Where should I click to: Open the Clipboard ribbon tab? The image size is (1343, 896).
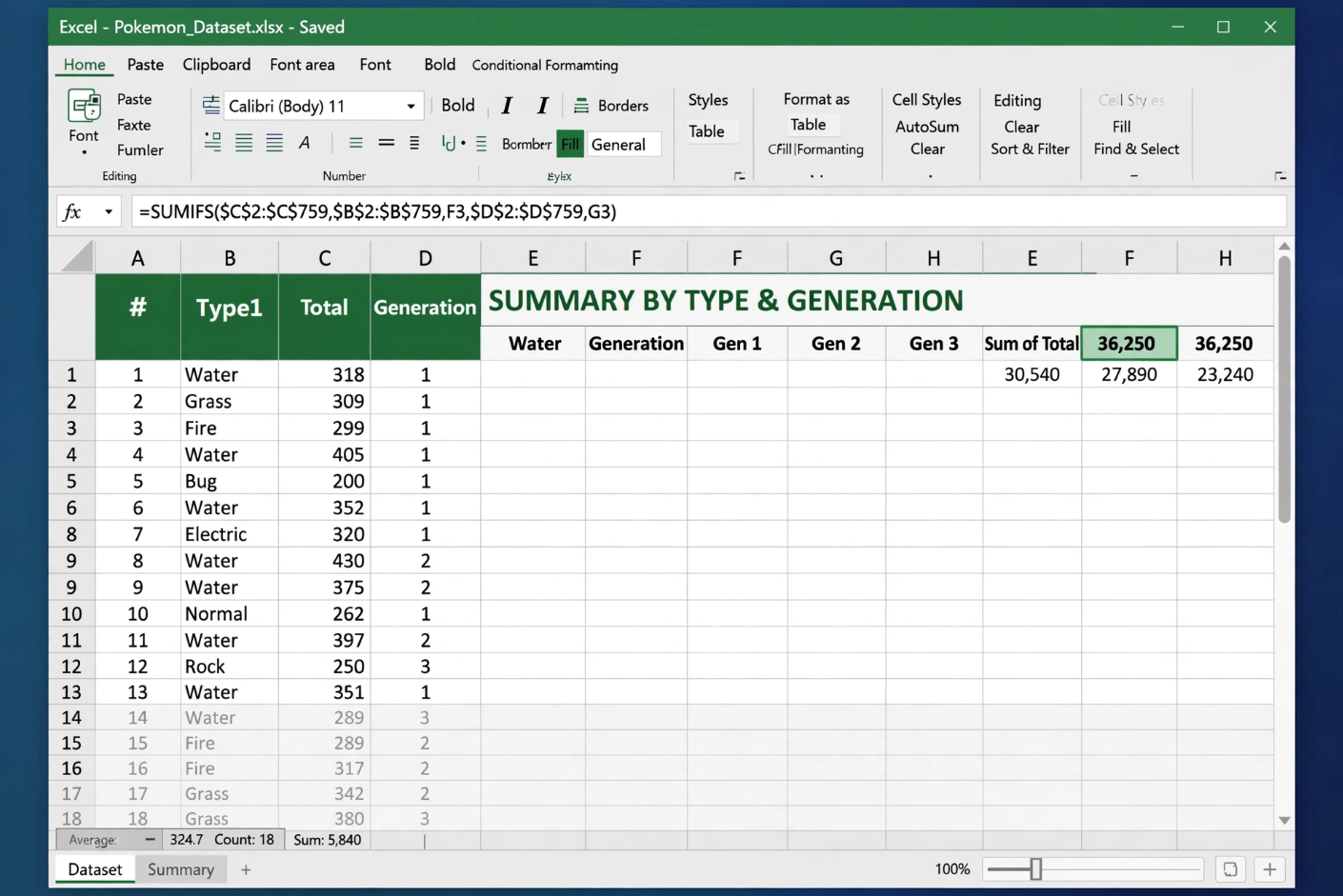(216, 65)
